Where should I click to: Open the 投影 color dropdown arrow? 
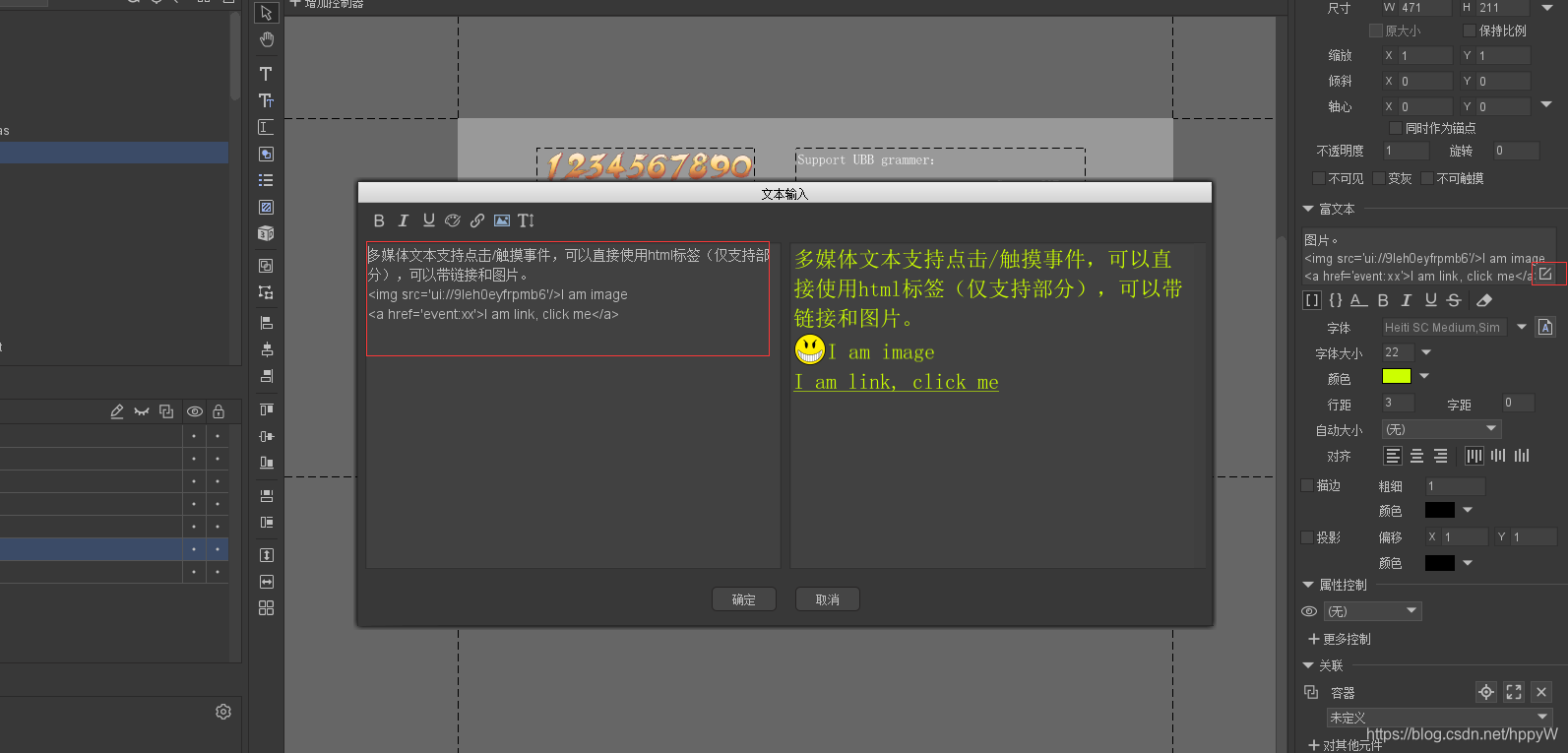click(1468, 563)
